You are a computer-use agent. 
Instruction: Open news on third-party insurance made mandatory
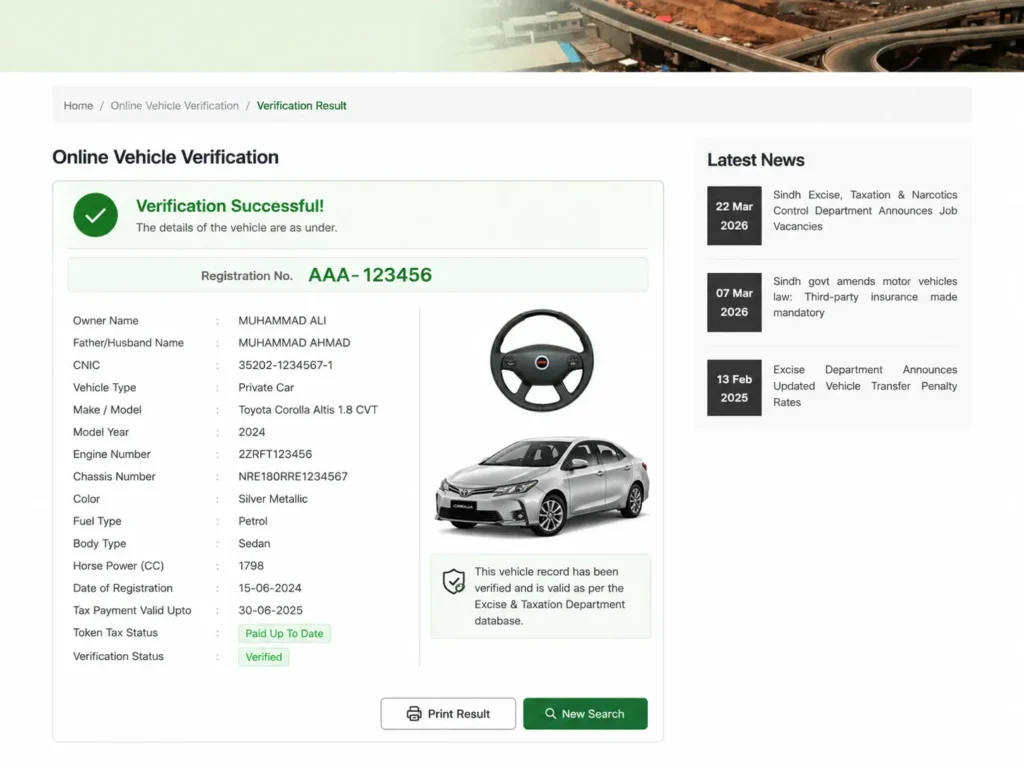click(865, 296)
